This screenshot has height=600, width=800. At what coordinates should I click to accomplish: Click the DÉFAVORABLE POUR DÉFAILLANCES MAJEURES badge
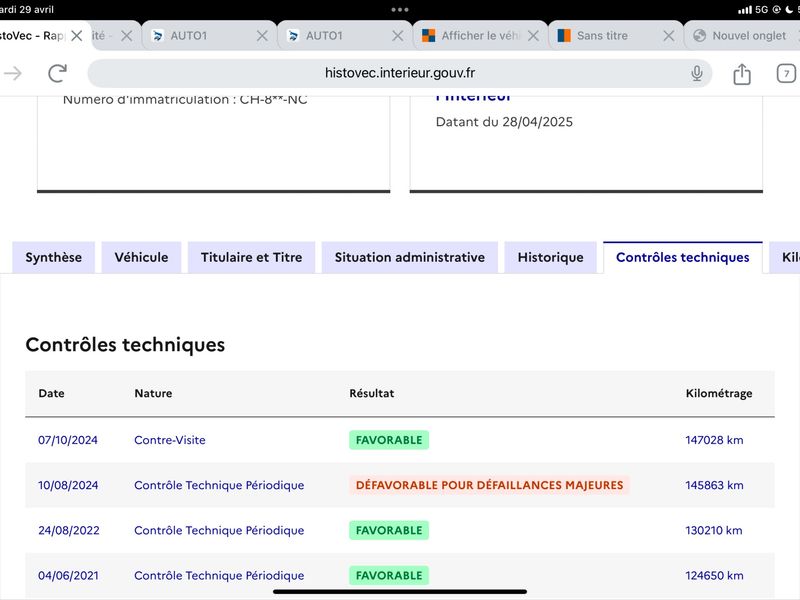coord(489,485)
